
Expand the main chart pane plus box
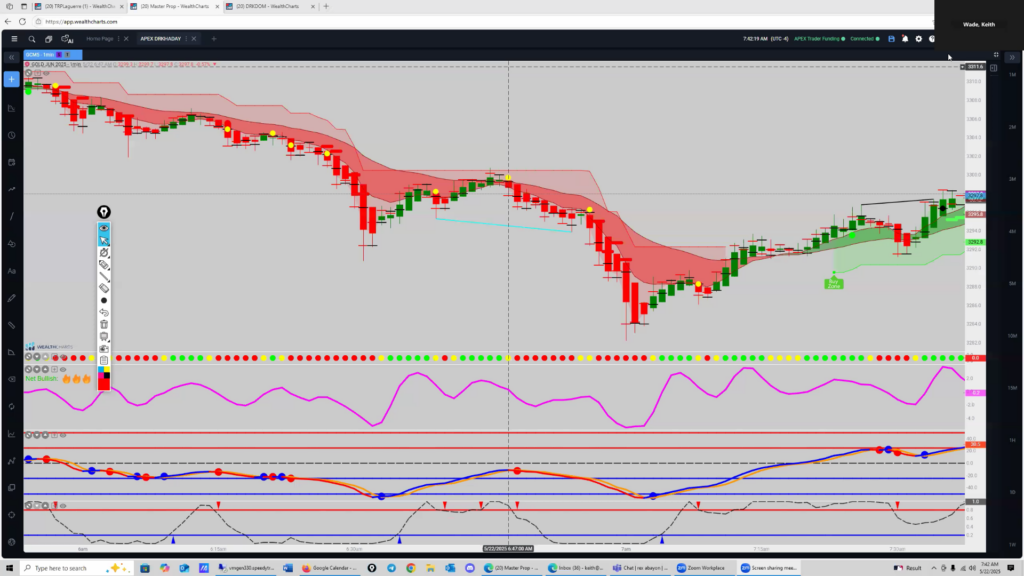(37, 73)
